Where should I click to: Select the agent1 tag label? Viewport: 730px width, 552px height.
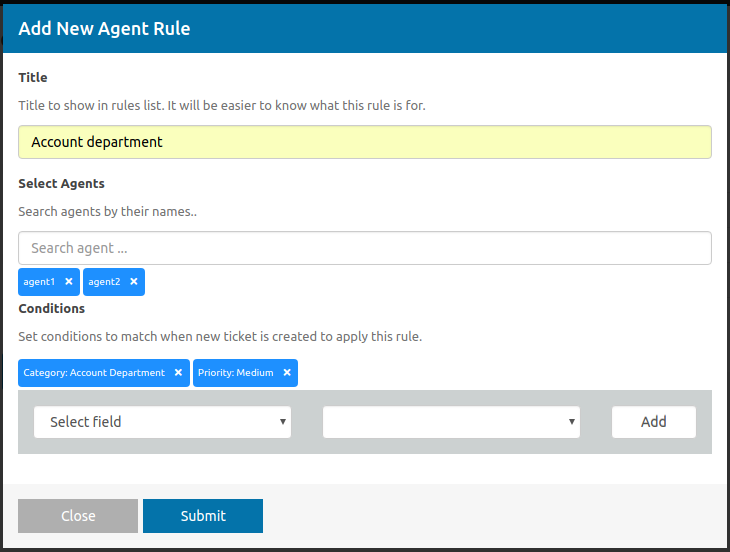pos(40,282)
